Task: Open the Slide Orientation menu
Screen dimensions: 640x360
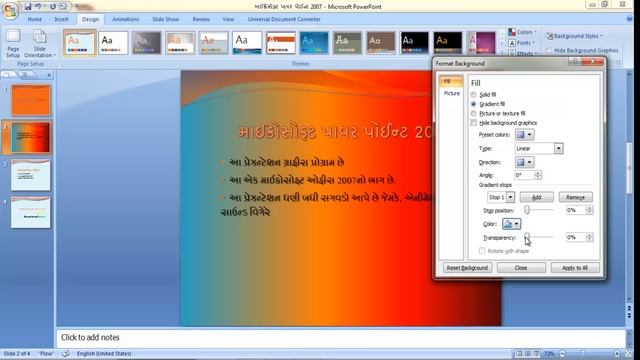Action: click(40, 43)
